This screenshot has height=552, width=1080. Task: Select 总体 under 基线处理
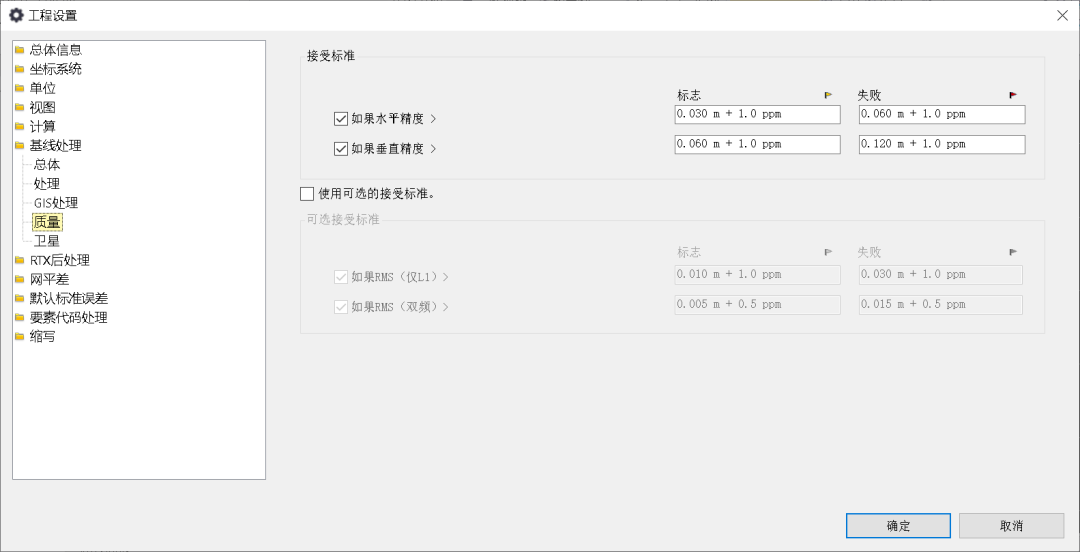click(47, 165)
